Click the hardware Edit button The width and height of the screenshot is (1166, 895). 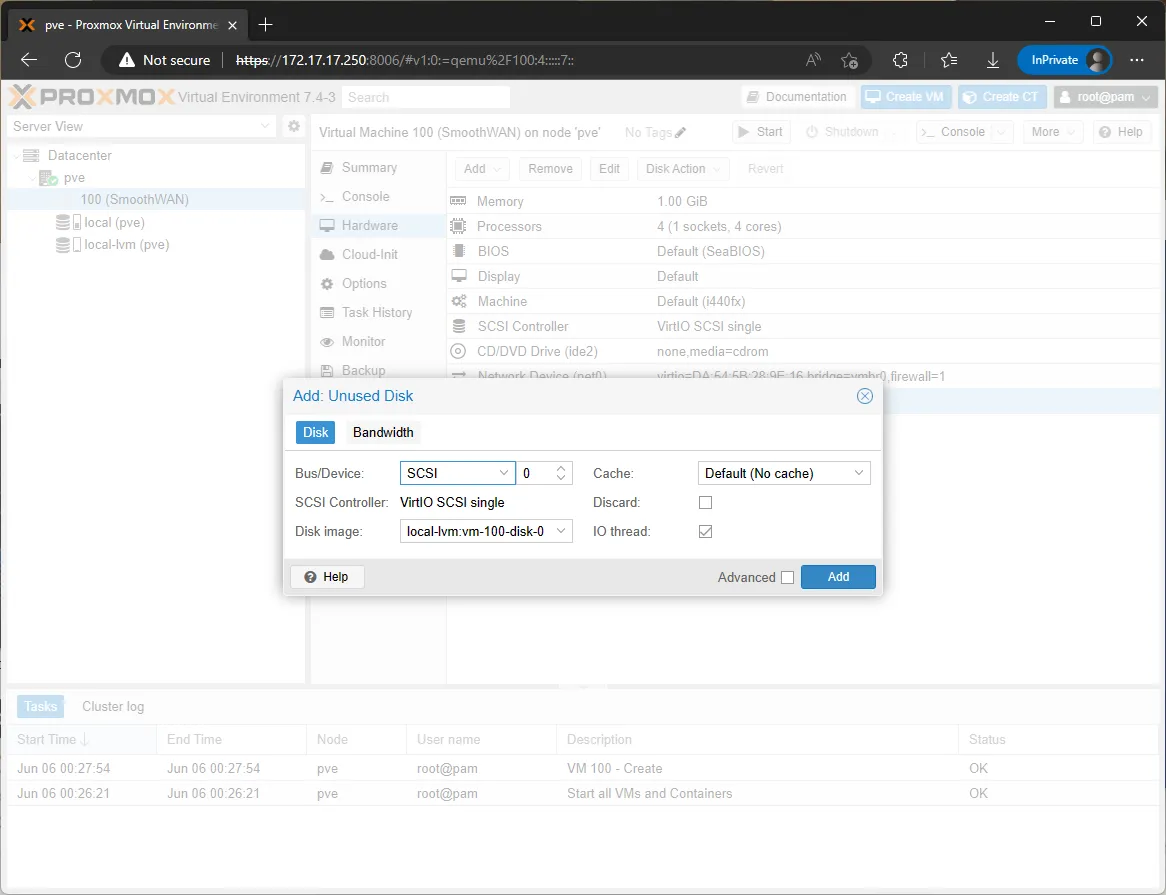609,169
